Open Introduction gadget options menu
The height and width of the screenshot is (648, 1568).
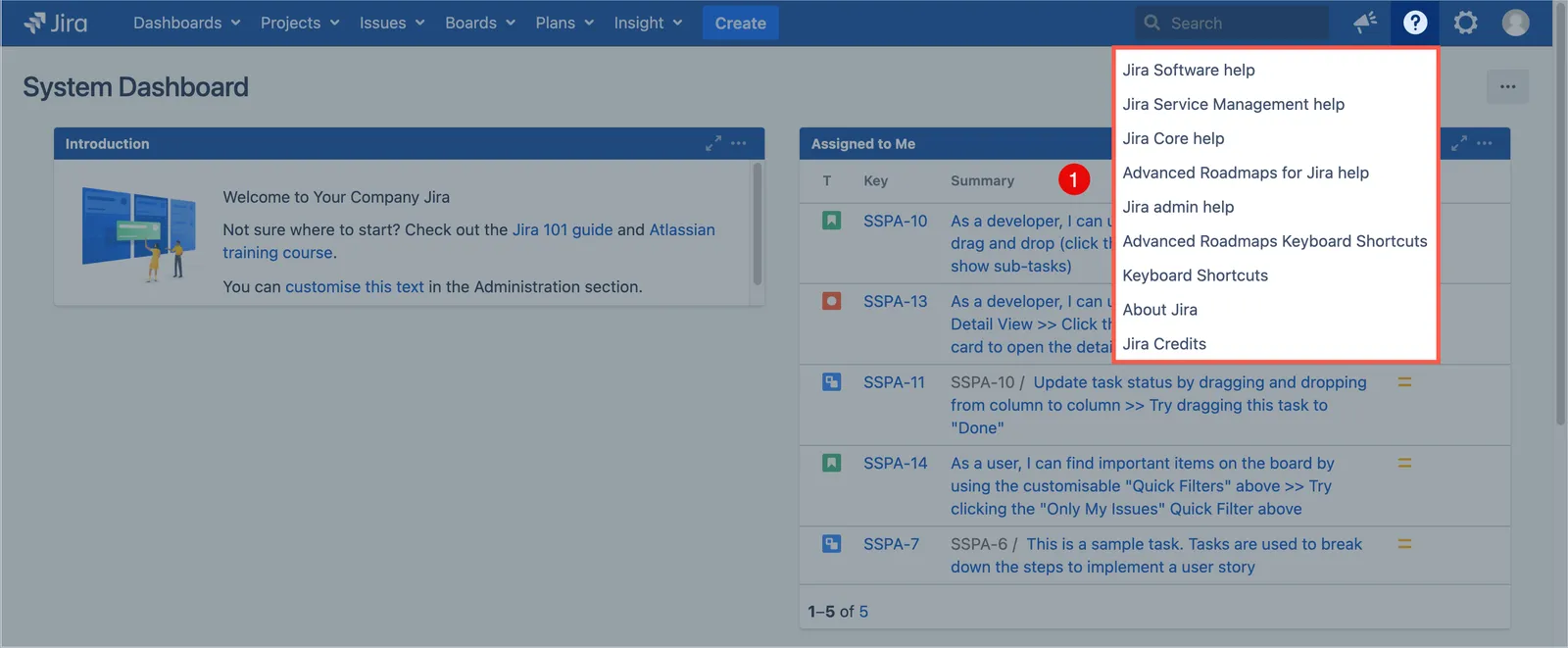tap(739, 143)
